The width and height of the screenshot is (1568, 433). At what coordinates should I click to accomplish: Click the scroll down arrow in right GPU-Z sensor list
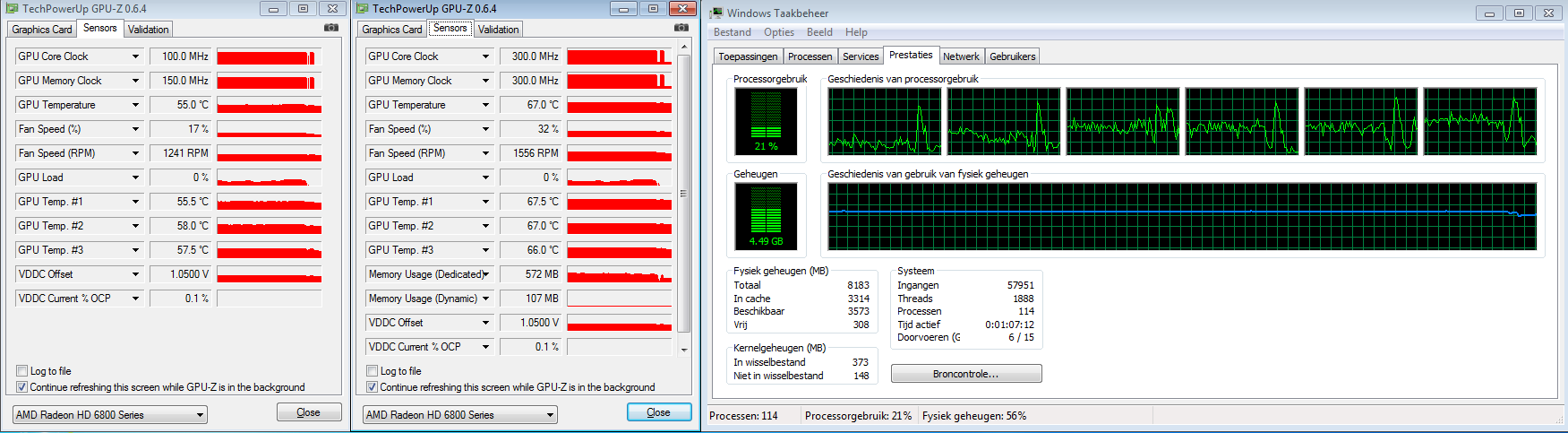684,350
